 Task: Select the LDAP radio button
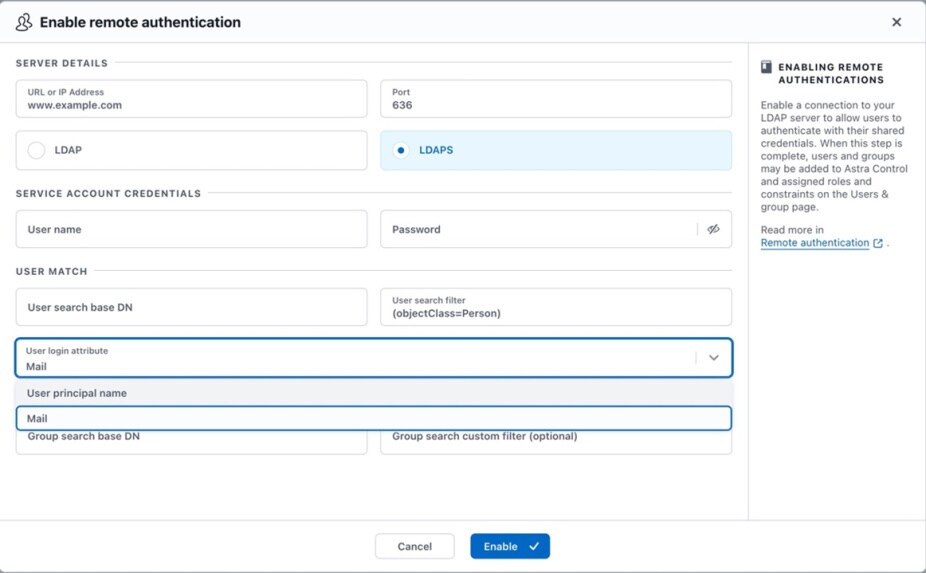[37, 150]
